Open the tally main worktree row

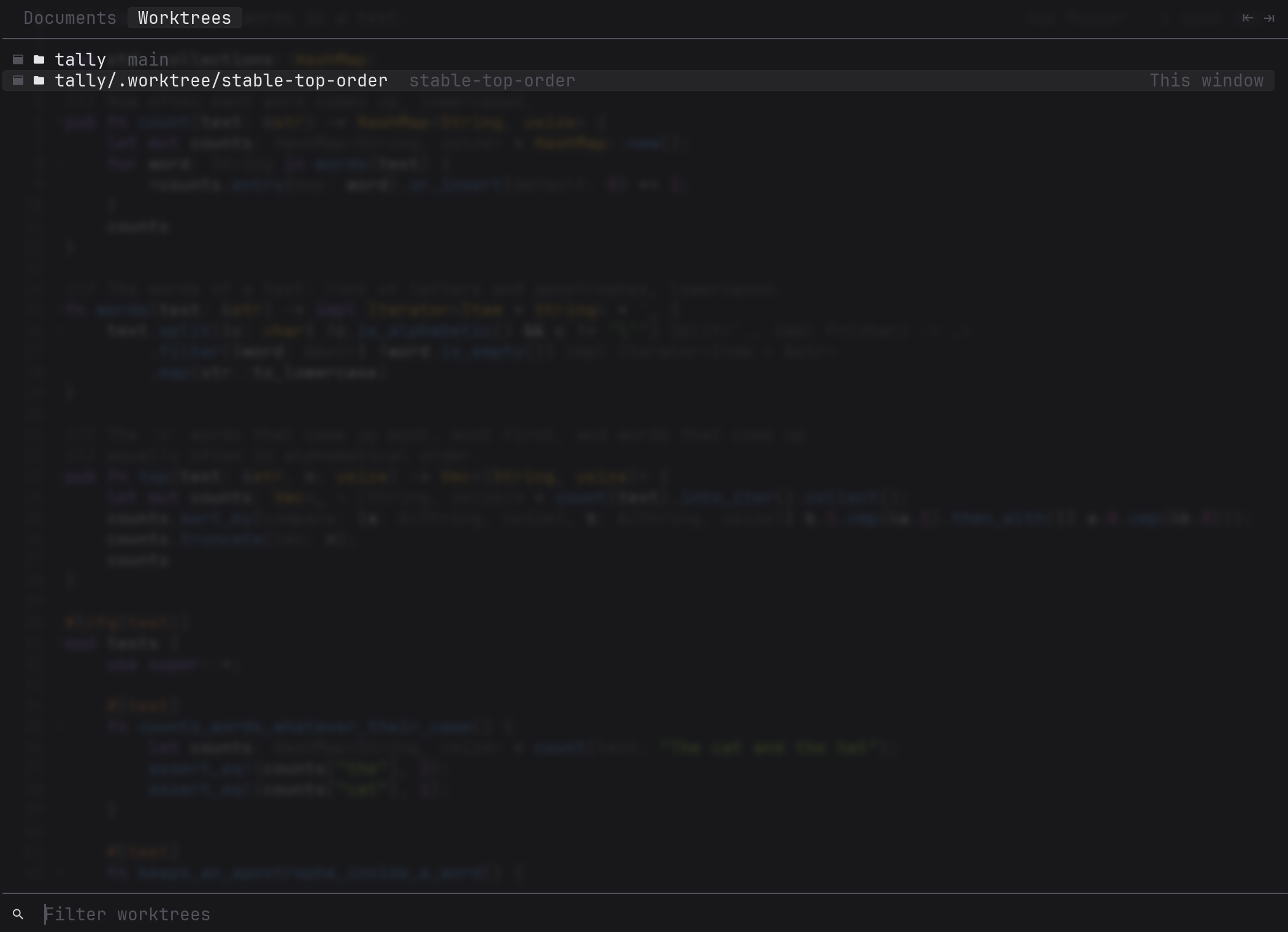(x=638, y=59)
